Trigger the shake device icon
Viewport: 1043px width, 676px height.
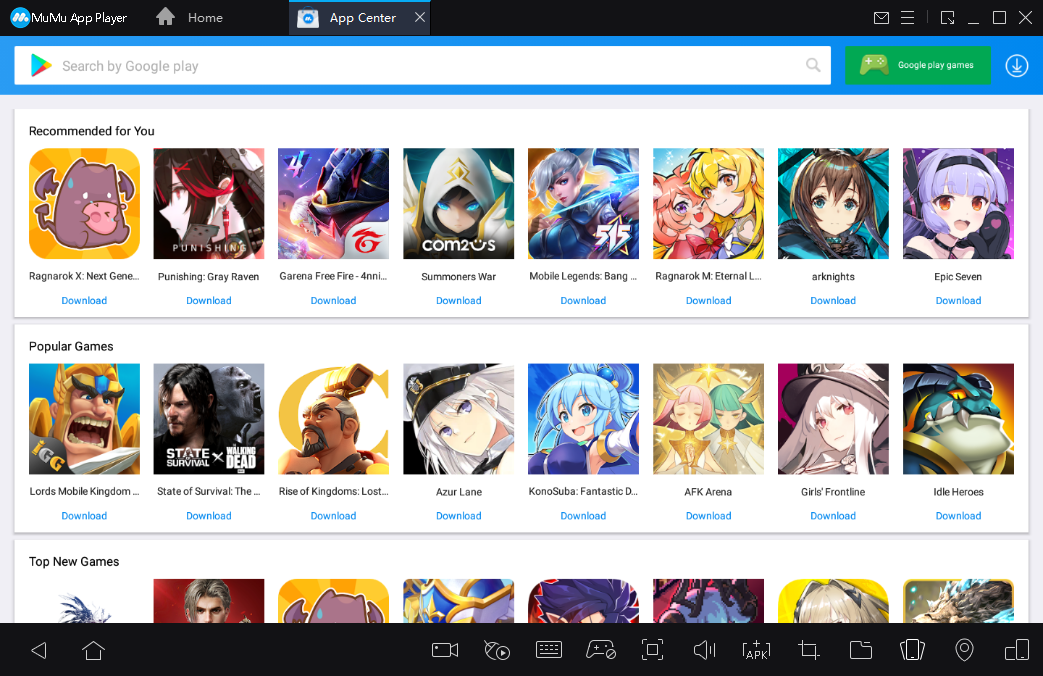pos(912,650)
